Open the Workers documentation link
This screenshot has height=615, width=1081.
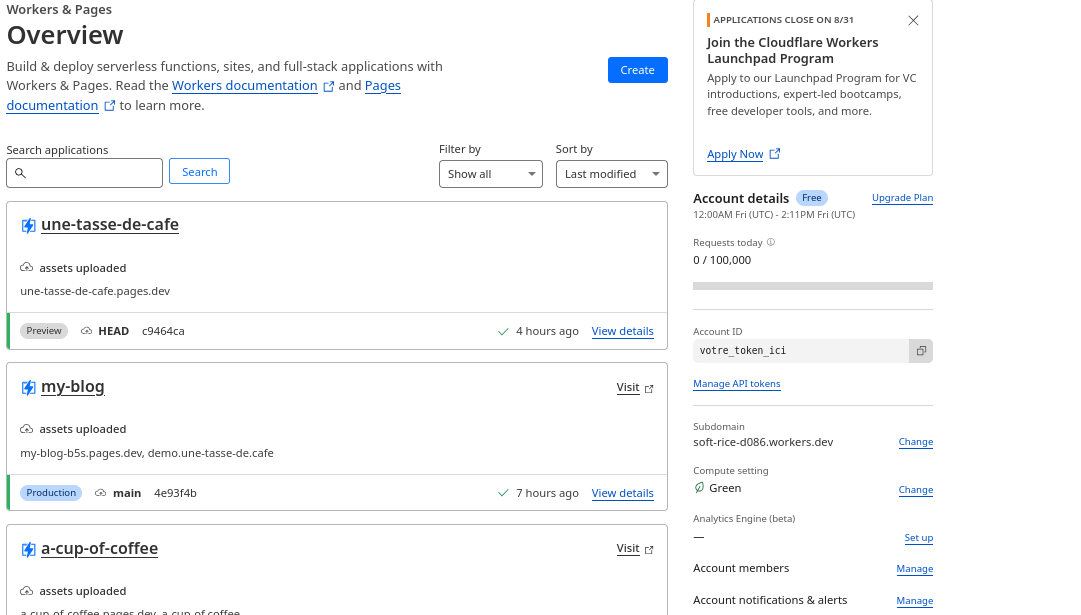coord(245,85)
